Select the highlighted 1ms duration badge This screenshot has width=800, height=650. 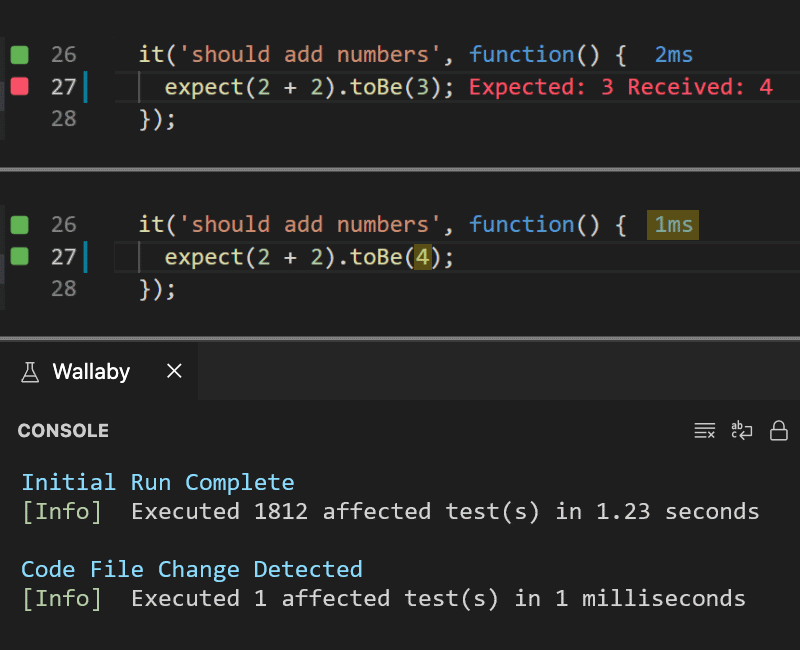point(672,224)
